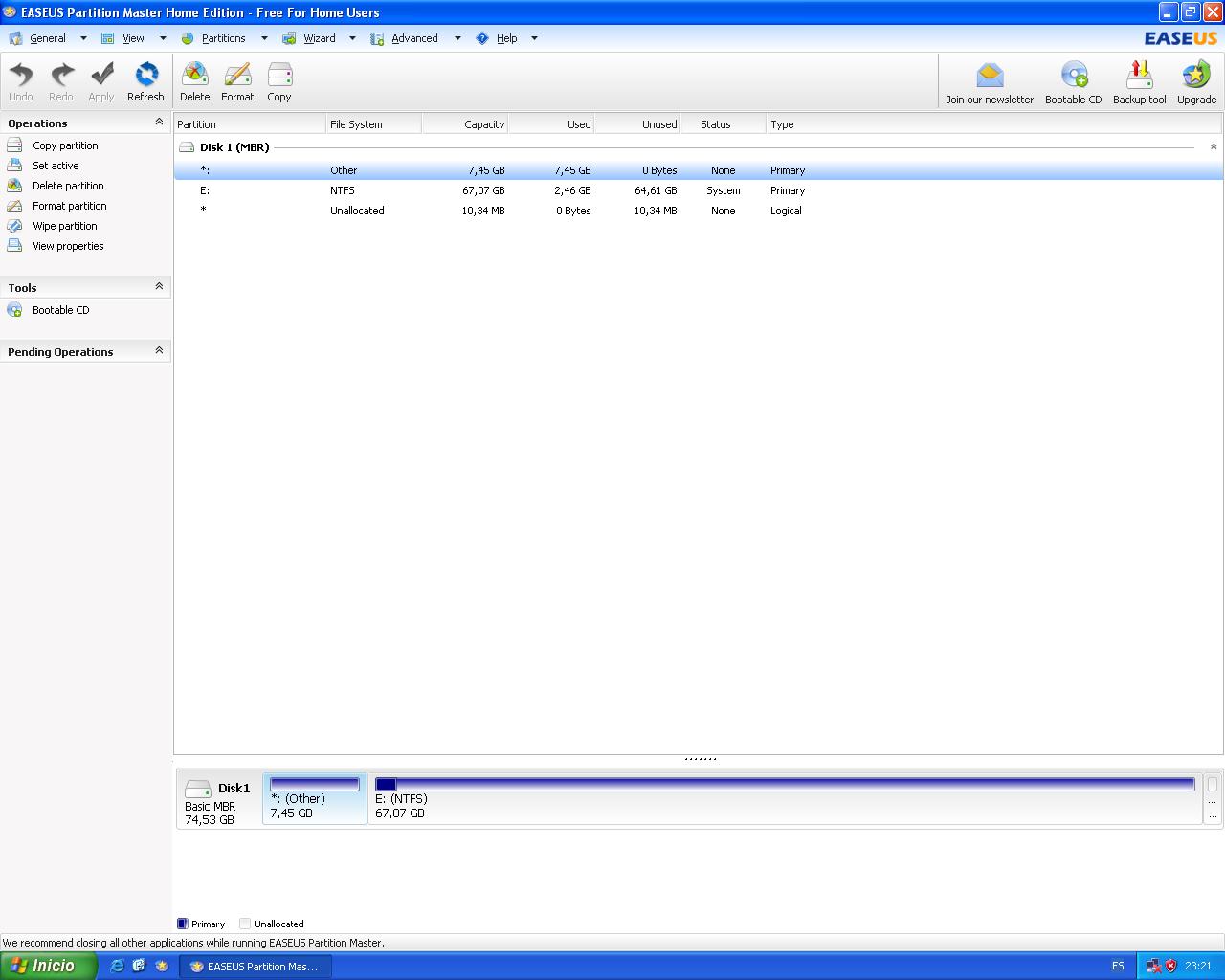Click the Set active icon in Operations

tap(14, 166)
